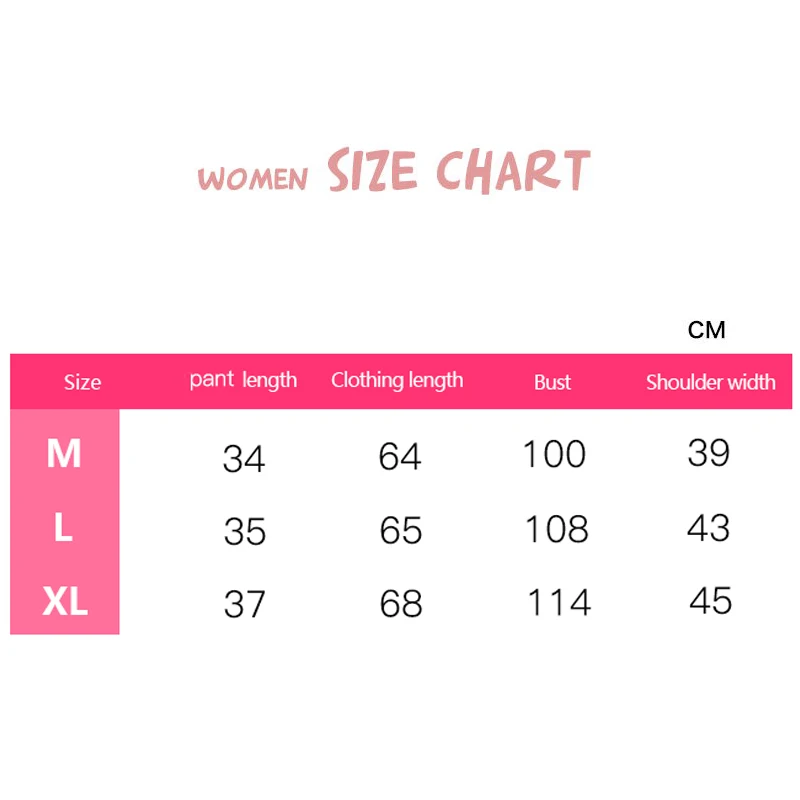800x800 pixels.
Task: Click clothing length value 65
Action: (x=401, y=531)
